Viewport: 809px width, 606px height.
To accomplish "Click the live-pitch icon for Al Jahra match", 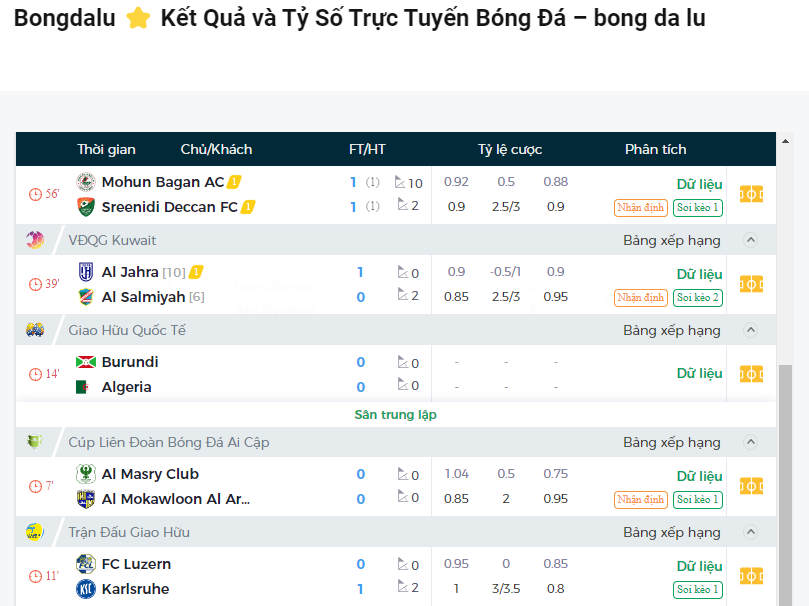I will (751, 284).
